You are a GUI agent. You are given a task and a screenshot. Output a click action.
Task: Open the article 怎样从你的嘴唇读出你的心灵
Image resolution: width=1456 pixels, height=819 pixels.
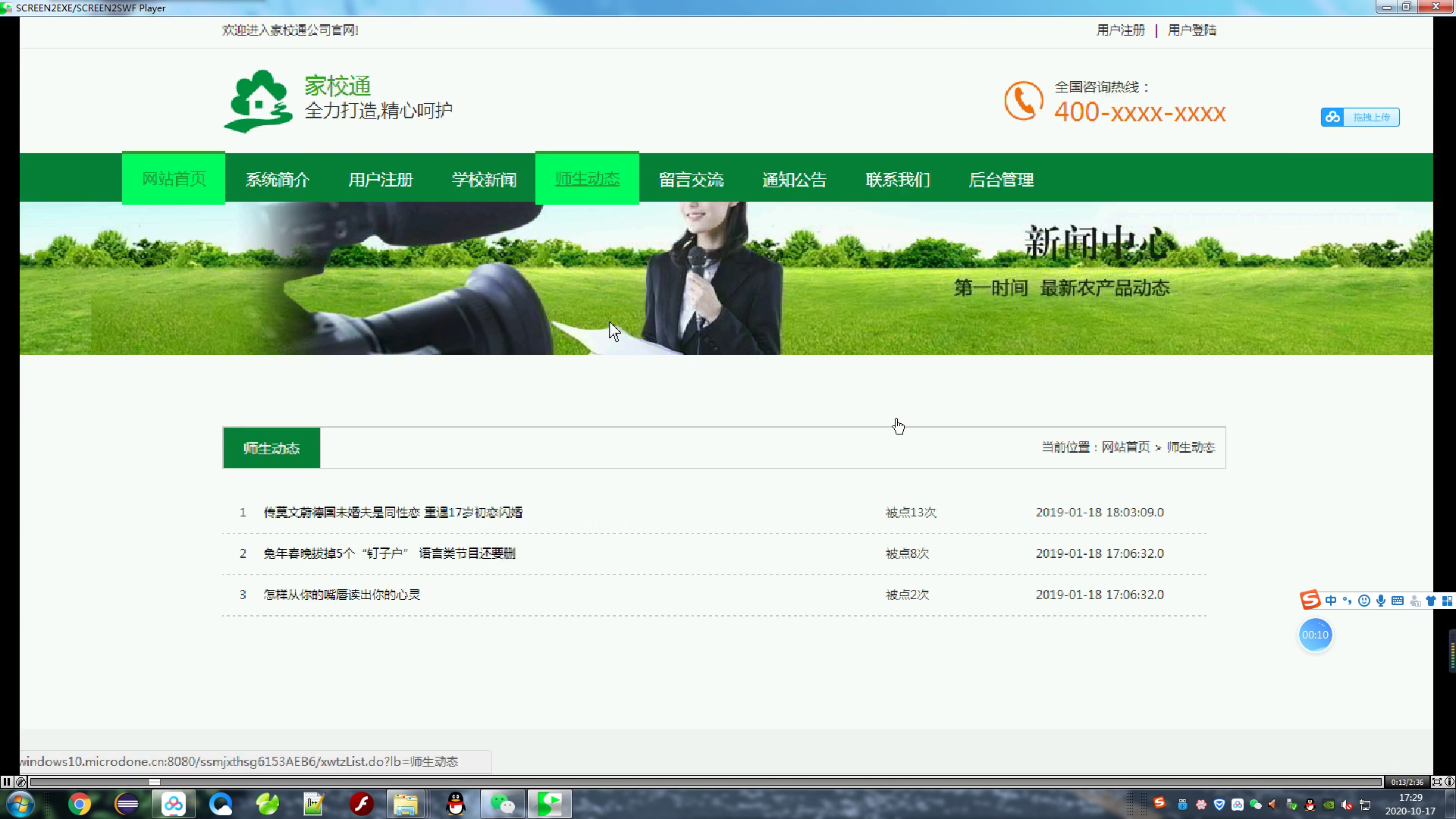341,595
